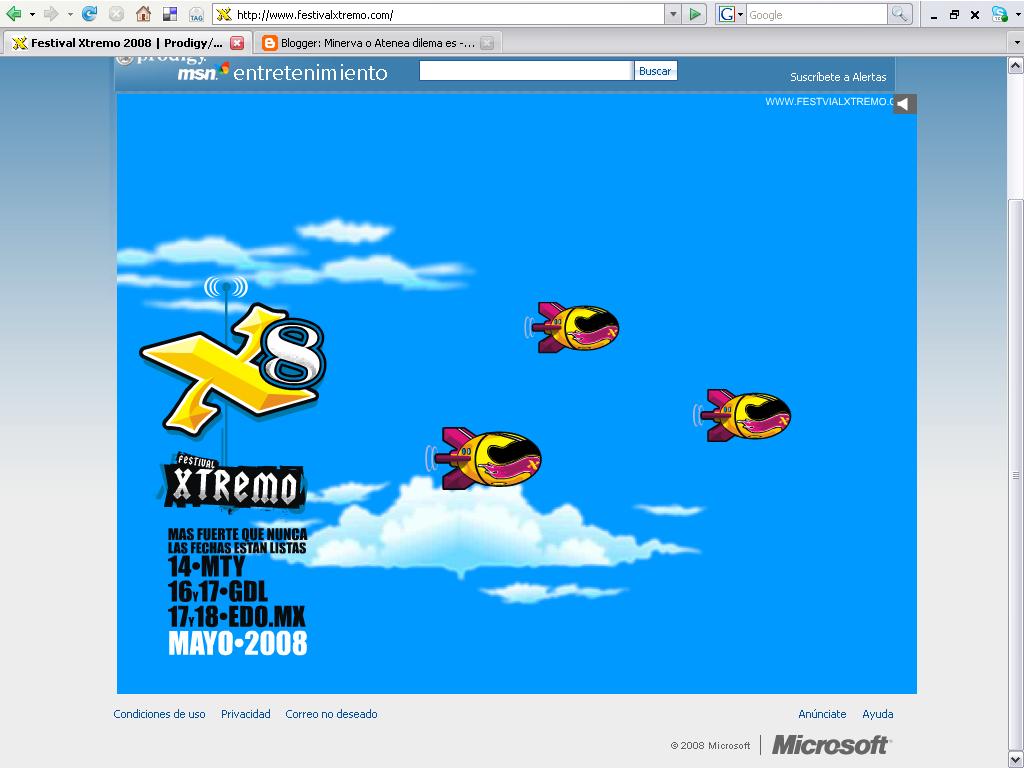Expand the address bar history dropdown

tap(673, 14)
